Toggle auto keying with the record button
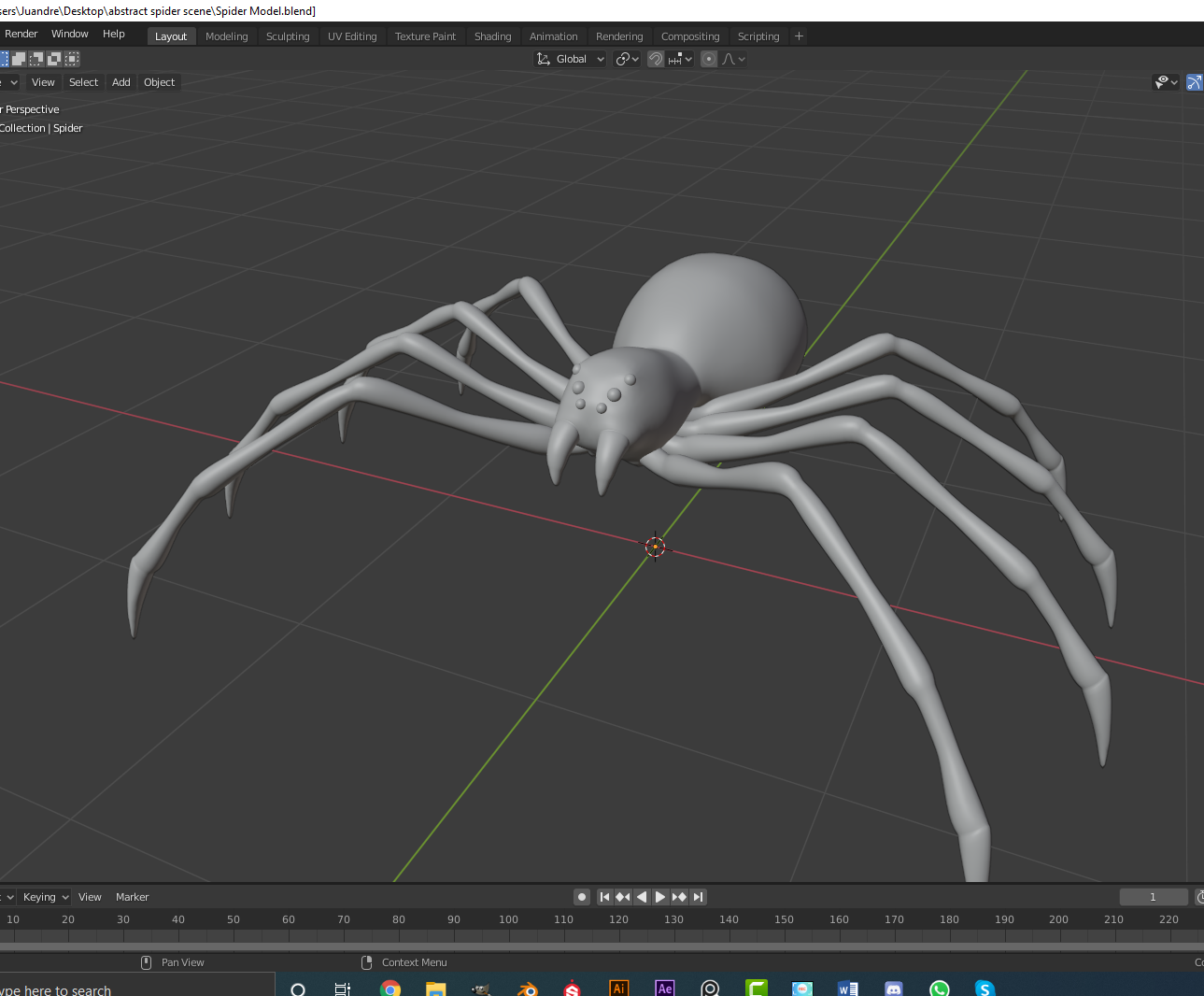Viewport: 1204px width, 996px height. pos(581,896)
